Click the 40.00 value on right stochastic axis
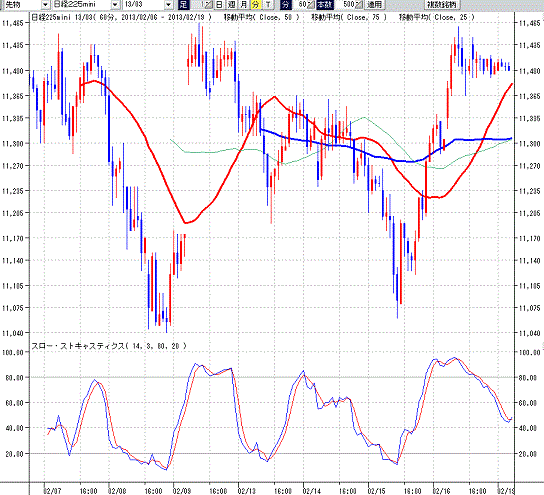This screenshot has width=544, height=495. pyautogui.click(x=528, y=428)
